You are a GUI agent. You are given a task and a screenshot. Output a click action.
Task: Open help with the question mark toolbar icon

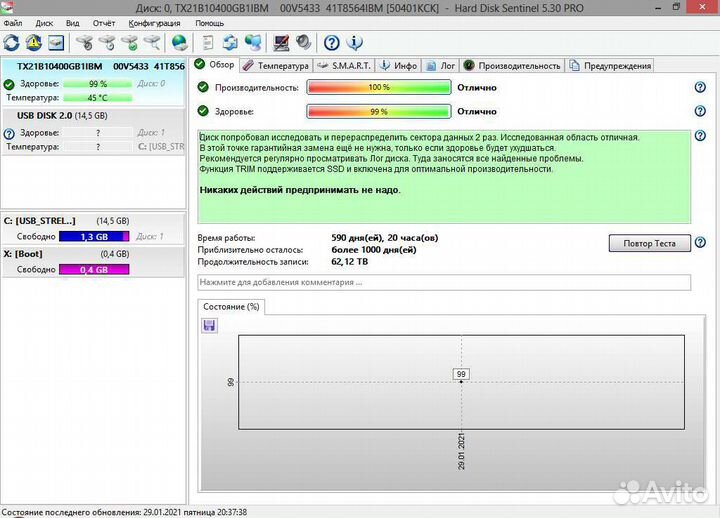coord(332,43)
